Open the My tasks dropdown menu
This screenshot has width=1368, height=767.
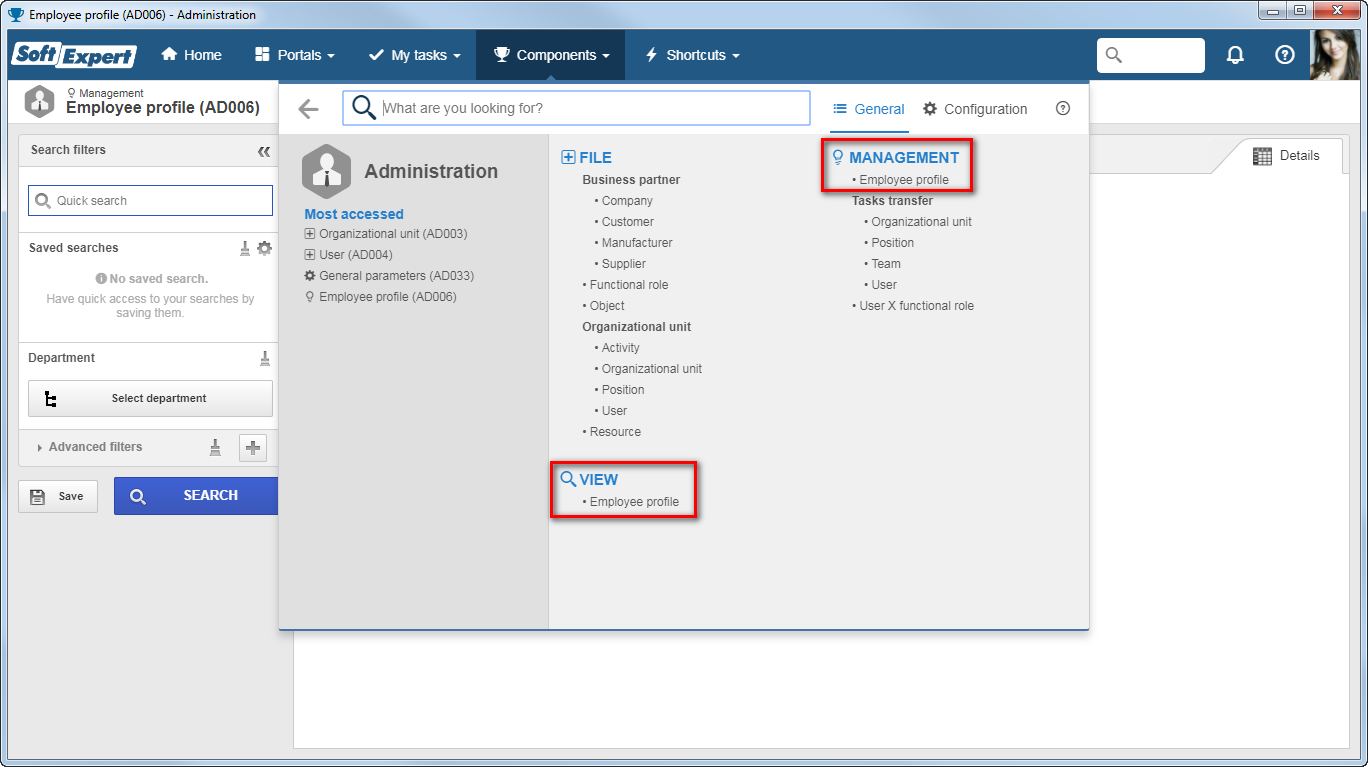(x=414, y=55)
